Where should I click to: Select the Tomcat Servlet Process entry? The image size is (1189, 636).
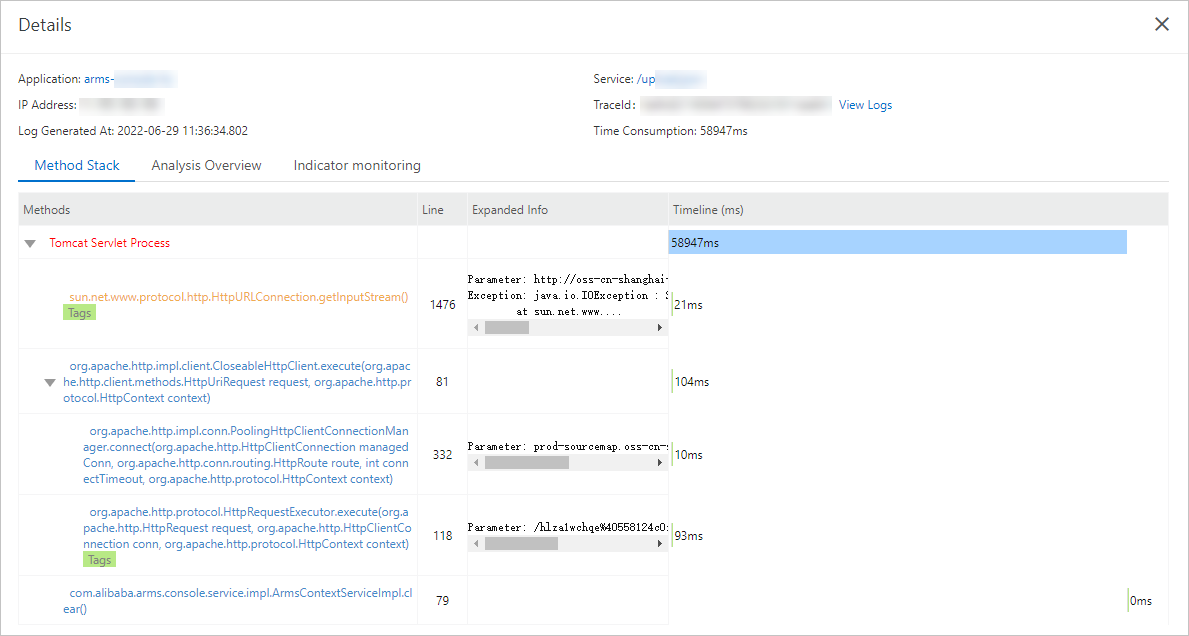point(110,242)
